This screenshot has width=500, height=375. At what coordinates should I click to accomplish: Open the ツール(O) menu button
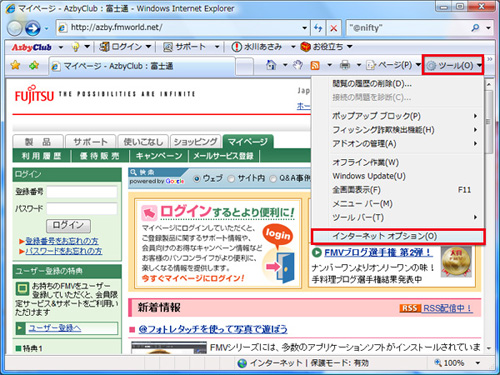pyautogui.click(x=453, y=65)
